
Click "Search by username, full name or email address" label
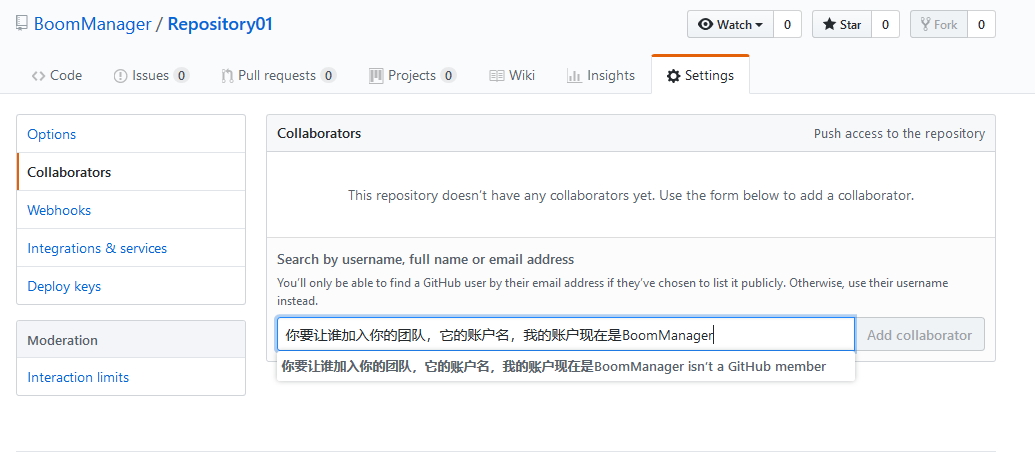pos(426,260)
